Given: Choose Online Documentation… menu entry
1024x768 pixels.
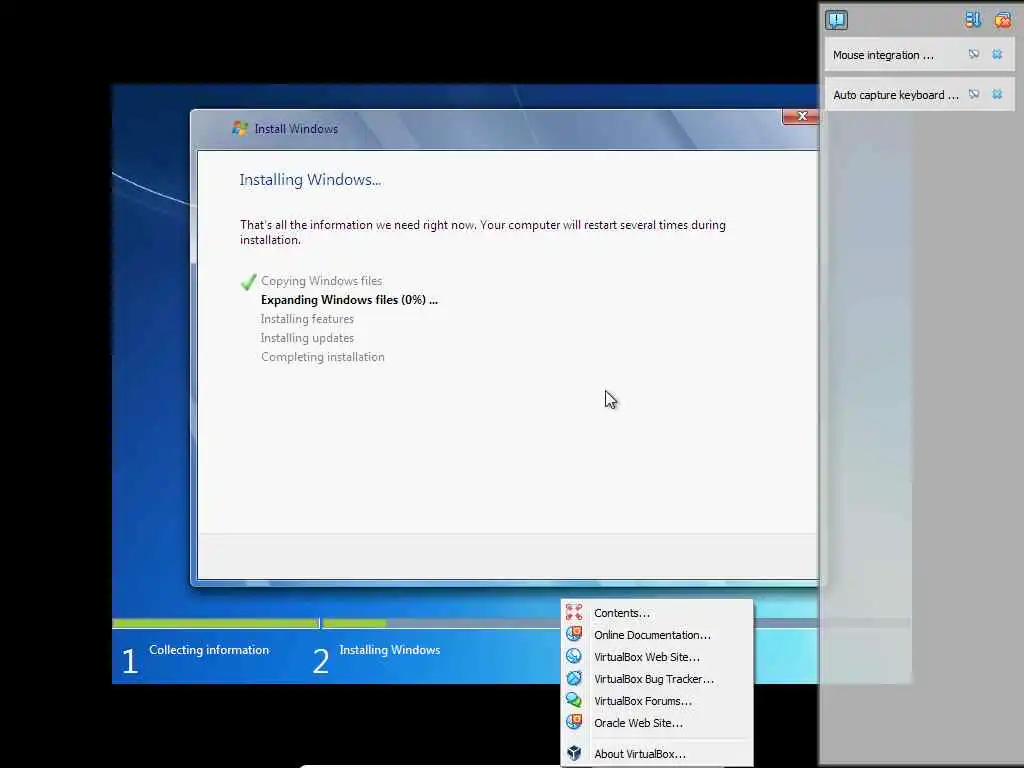Looking at the screenshot, I should [657, 635].
